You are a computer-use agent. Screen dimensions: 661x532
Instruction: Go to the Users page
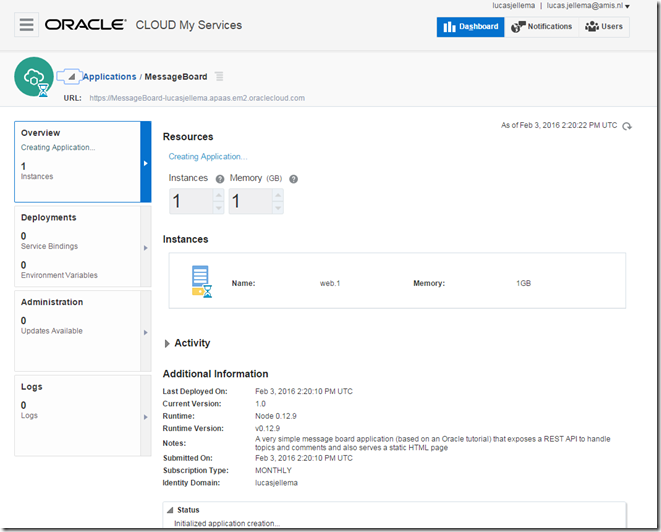605,27
